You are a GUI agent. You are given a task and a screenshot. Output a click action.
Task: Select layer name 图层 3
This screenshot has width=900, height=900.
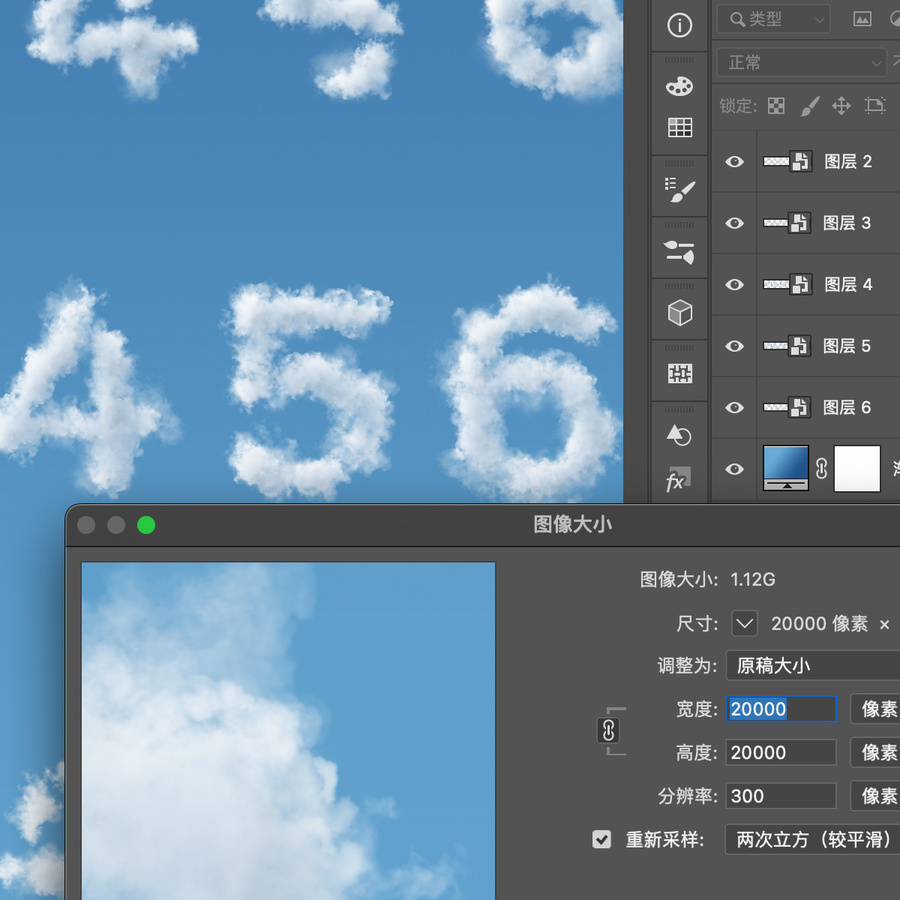coord(847,223)
